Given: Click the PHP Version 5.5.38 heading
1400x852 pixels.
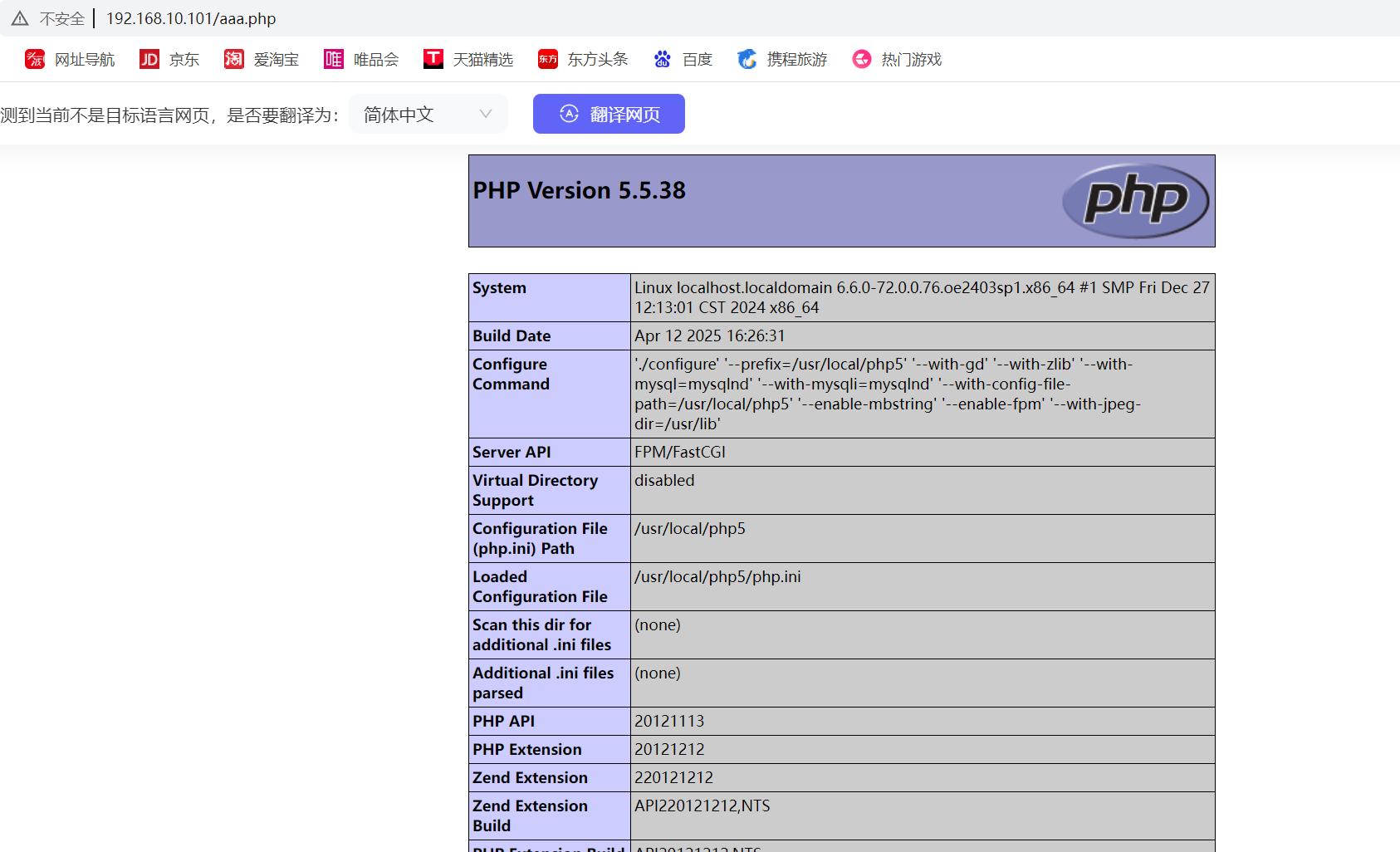Looking at the screenshot, I should pos(580,190).
